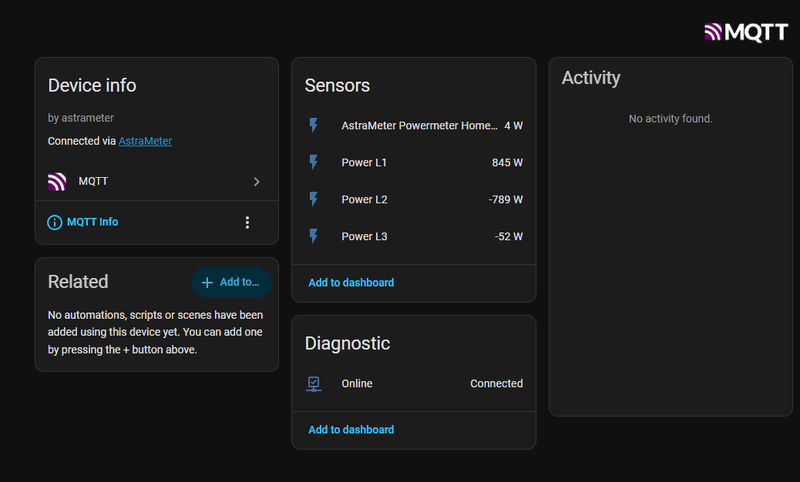This screenshot has height=482, width=800.
Task: Open the Power L1 sensor entry
Action: [x=414, y=162]
